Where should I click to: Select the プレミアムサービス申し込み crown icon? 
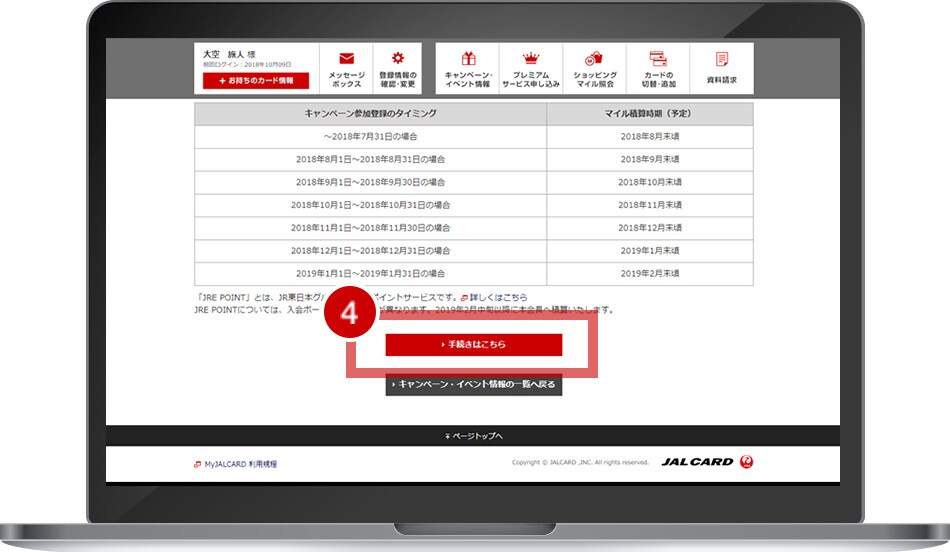pos(531,59)
